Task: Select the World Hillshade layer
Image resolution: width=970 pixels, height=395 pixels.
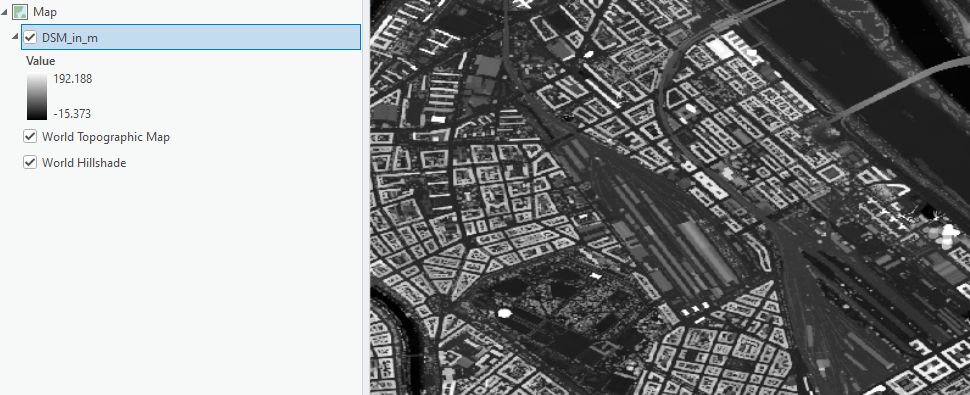Action: click(84, 163)
